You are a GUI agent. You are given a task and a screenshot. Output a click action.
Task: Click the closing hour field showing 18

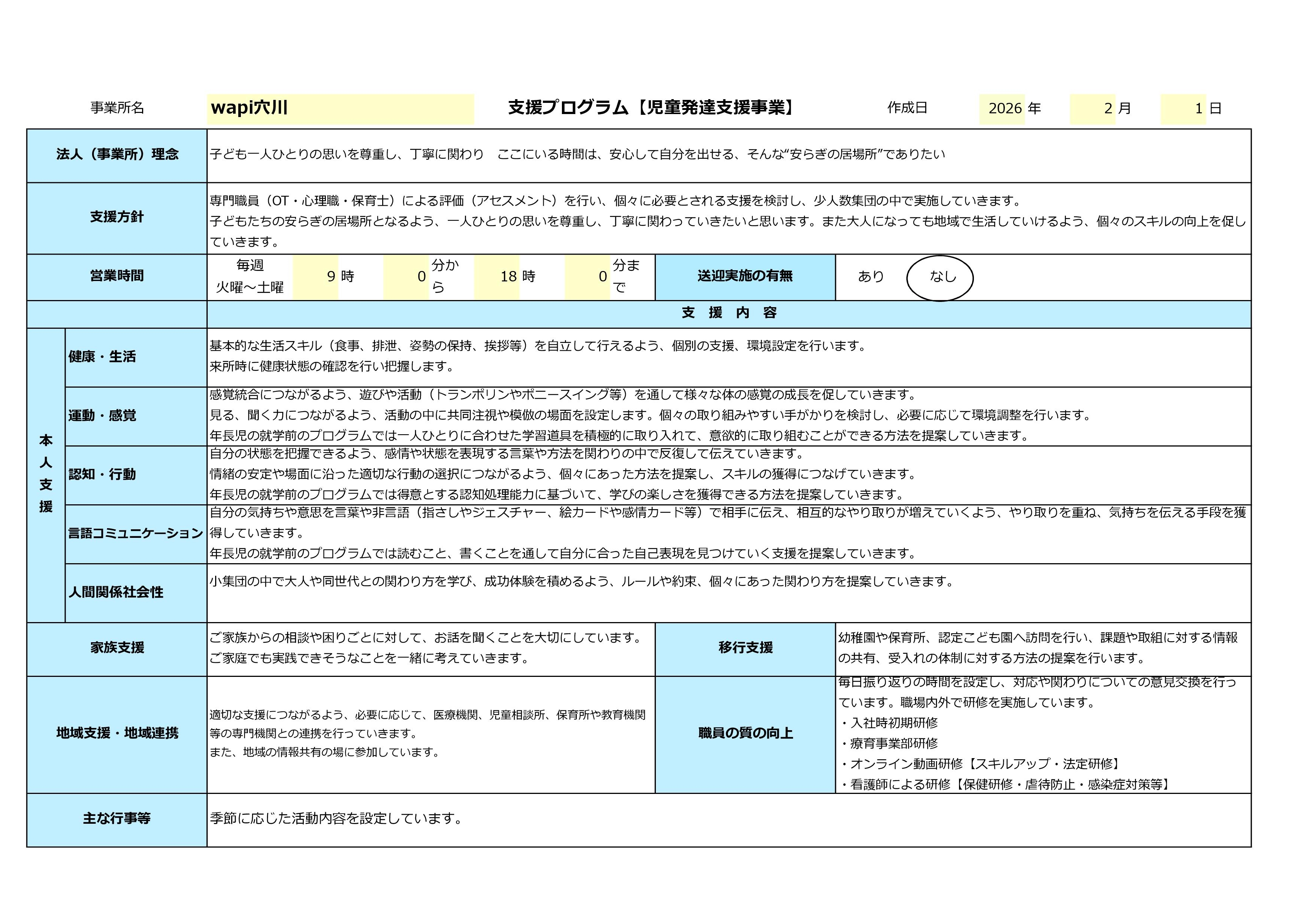click(x=497, y=277)
